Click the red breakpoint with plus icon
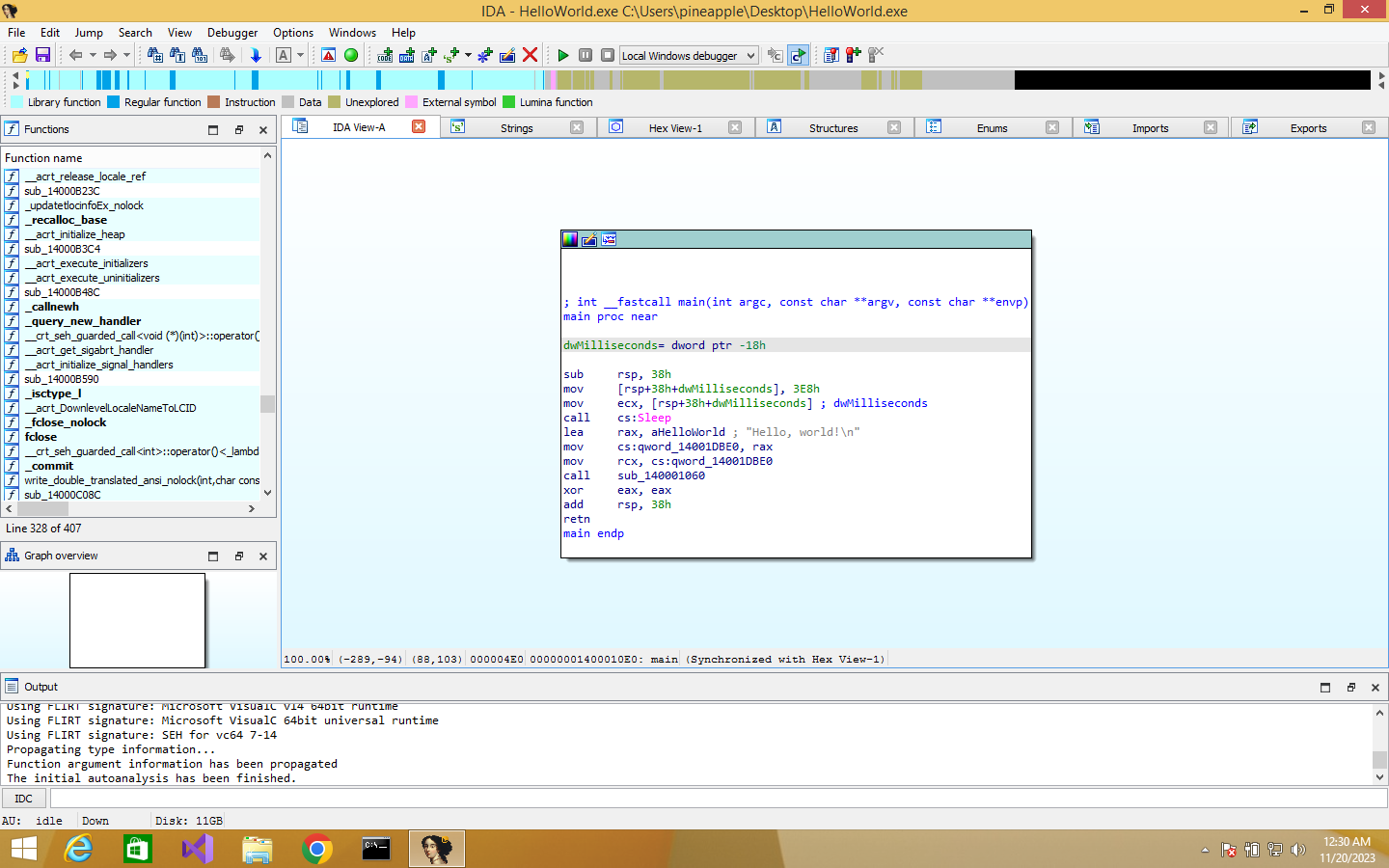1389x868 pixels. pyautogui.click(x=854, y=55)
